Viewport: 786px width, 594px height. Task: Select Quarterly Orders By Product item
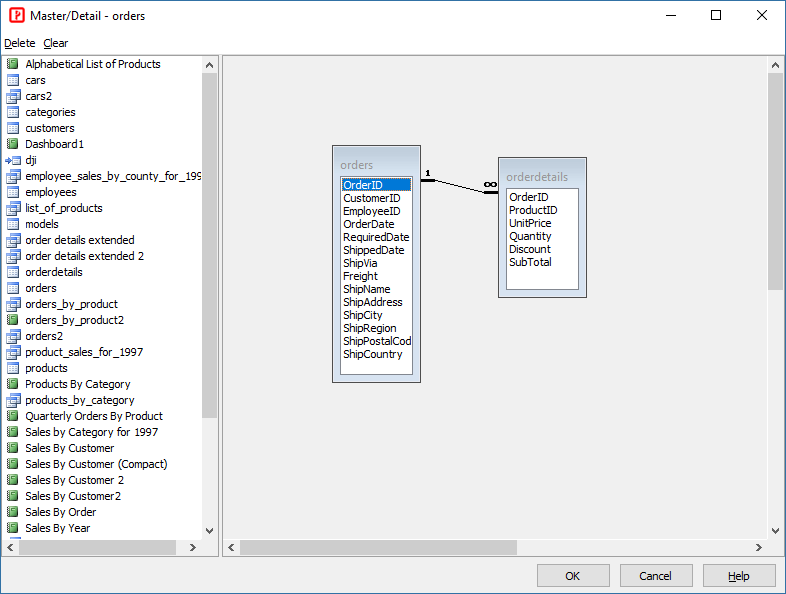94,416
